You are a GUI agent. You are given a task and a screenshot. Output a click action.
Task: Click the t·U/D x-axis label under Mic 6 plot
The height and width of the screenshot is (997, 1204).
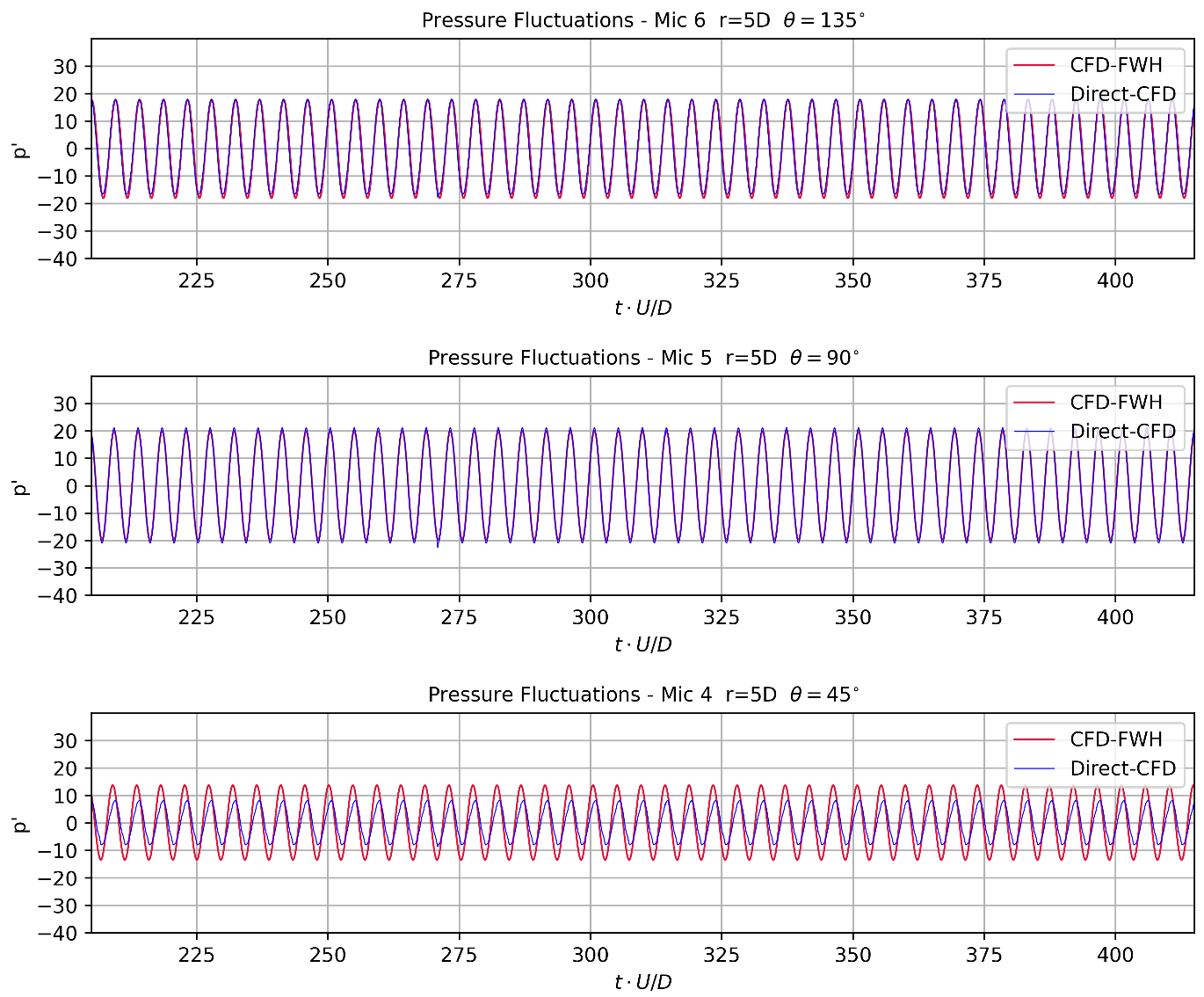point(642,308)
